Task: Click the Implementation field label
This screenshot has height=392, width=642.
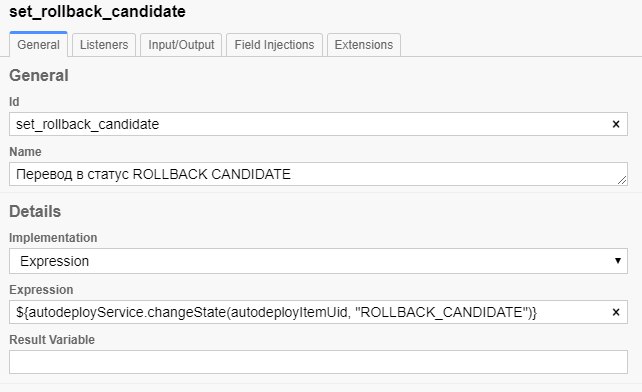Action: pyautogui.click(x=53, y=238)
